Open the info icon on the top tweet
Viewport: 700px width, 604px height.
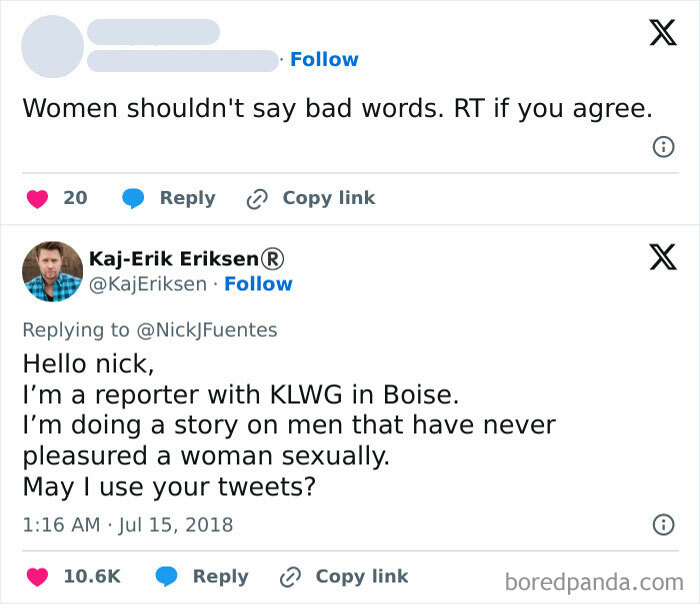[x=662, y=147]
